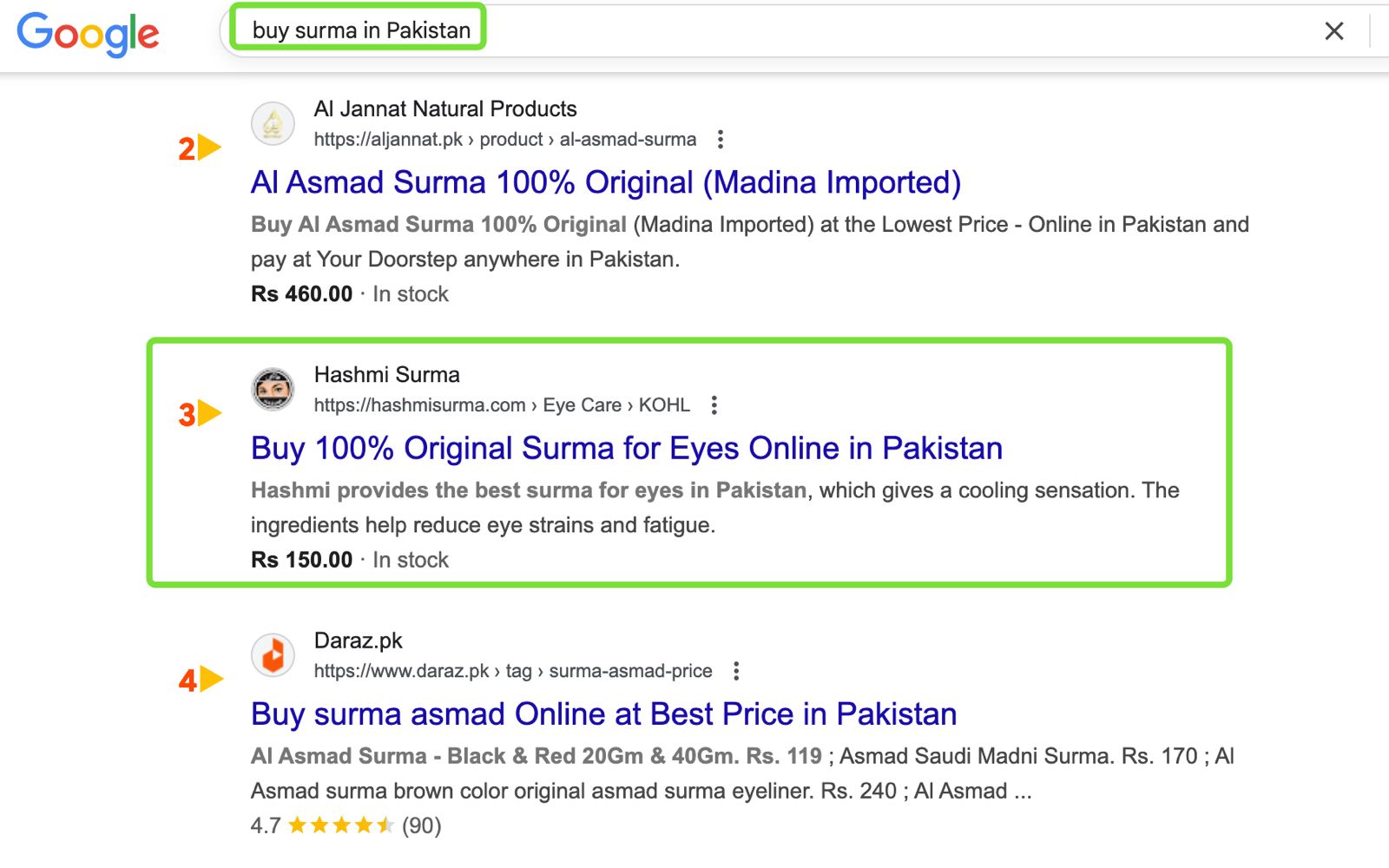Click the hashmisurma.com Eye Care KOHL breadcrumb
1389x868 pixels.
pyautogui.click(x=502, y=404)
